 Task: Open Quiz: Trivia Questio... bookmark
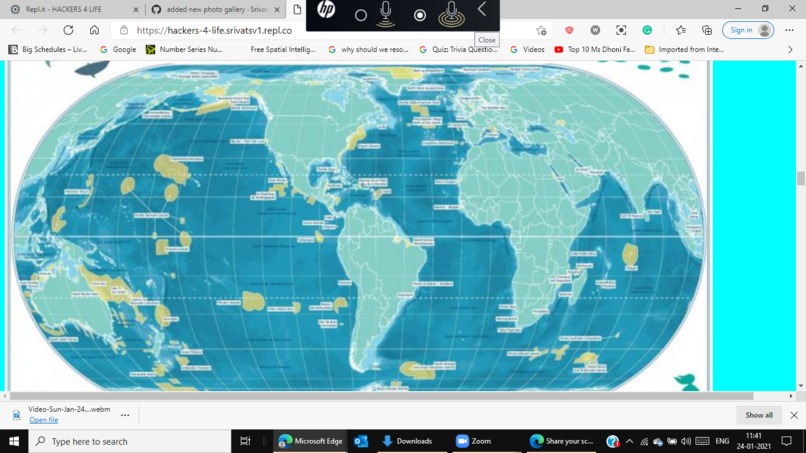click(x=459, y=49)
